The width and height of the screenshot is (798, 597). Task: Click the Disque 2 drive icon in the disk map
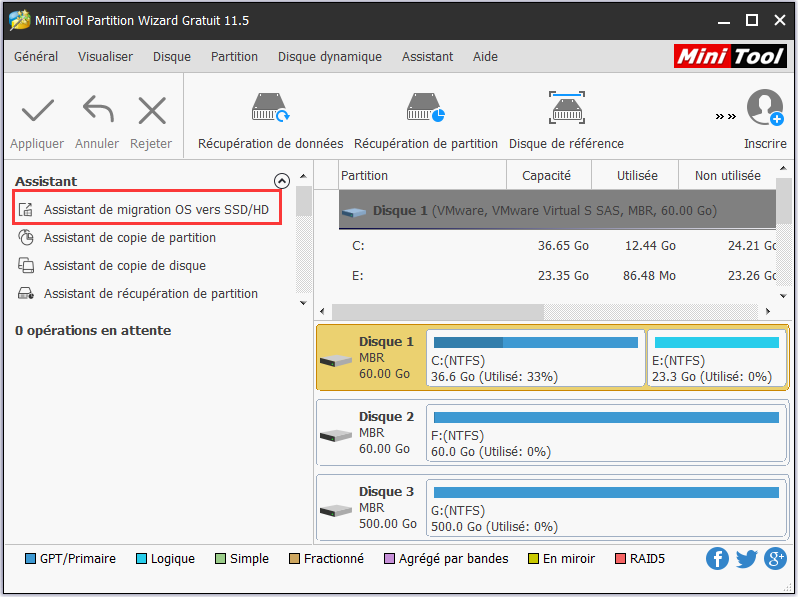click(x=336, y=436)
